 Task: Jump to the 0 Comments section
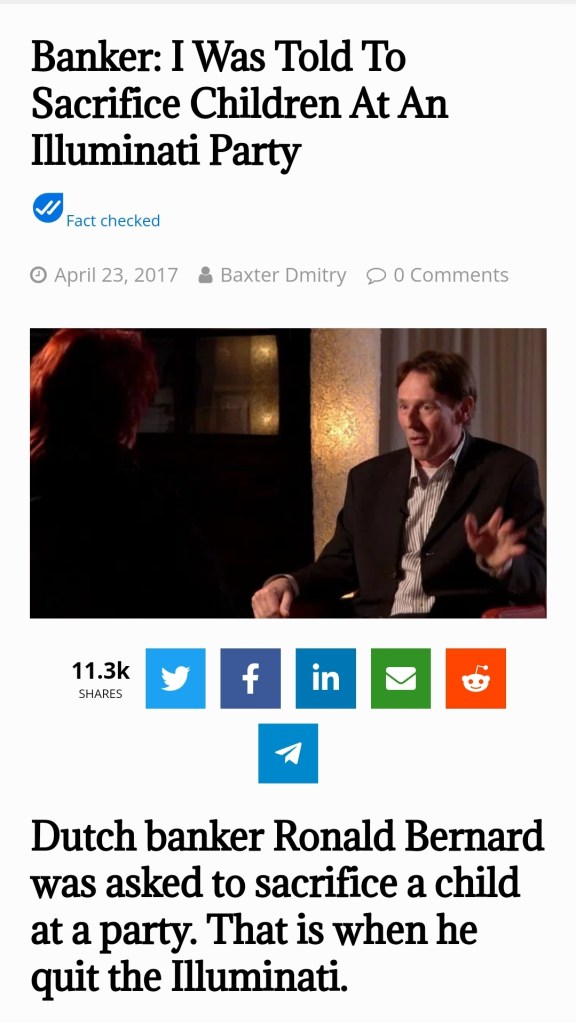click(451, 275)
